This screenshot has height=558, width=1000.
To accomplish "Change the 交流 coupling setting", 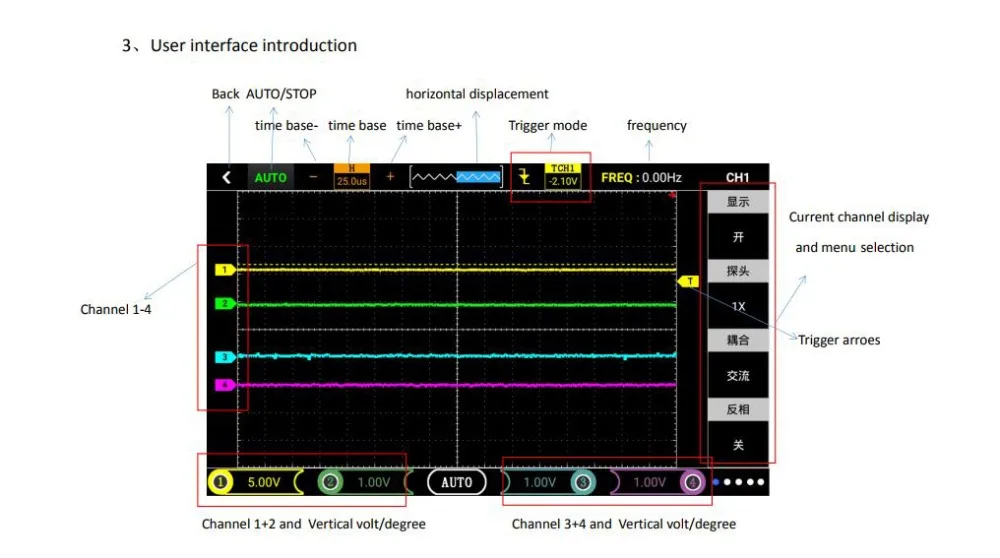I will pos(738,376).
